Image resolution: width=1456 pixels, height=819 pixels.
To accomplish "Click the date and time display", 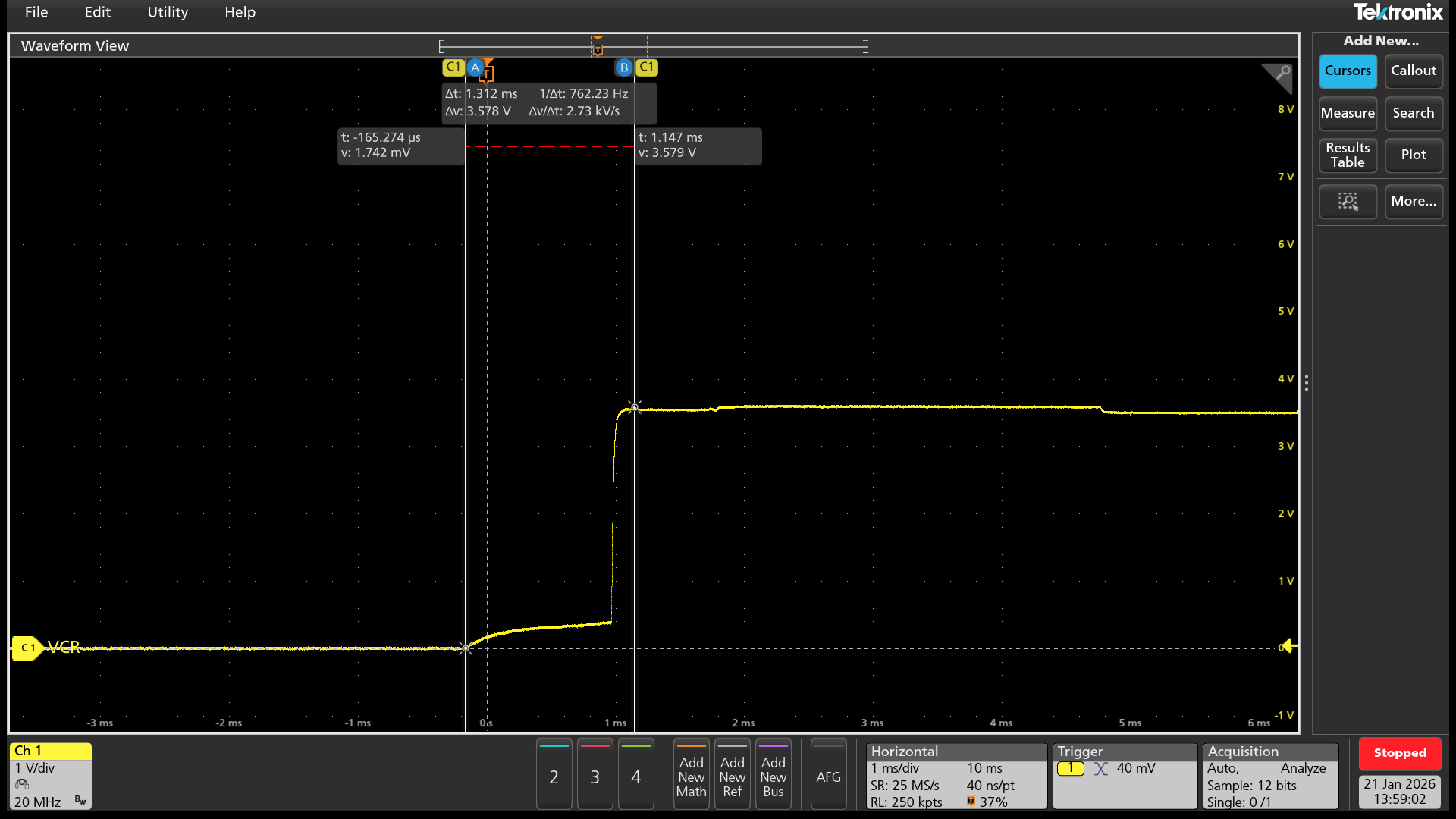I will (1400, 791).
